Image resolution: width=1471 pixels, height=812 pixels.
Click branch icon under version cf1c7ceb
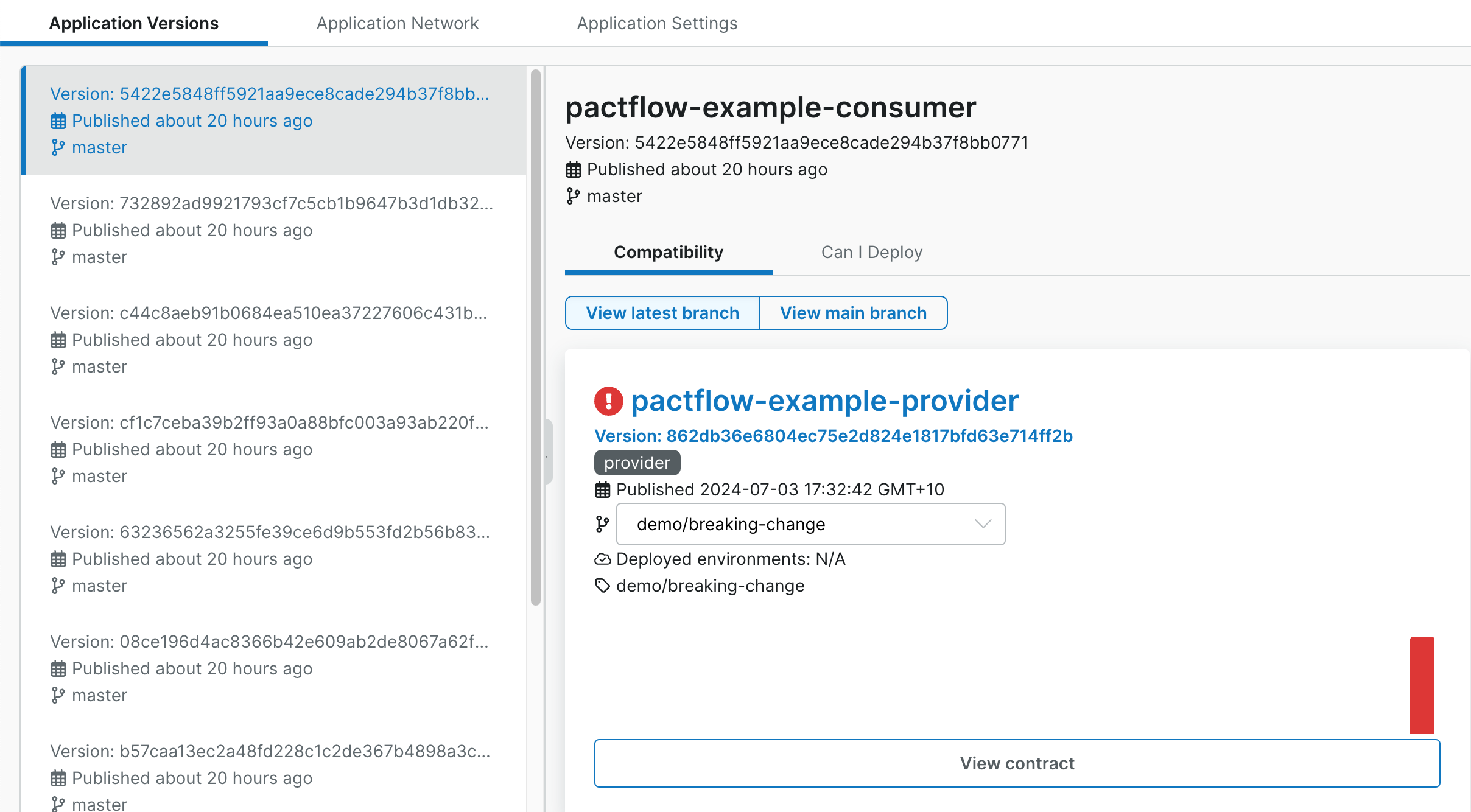(58, 476)
